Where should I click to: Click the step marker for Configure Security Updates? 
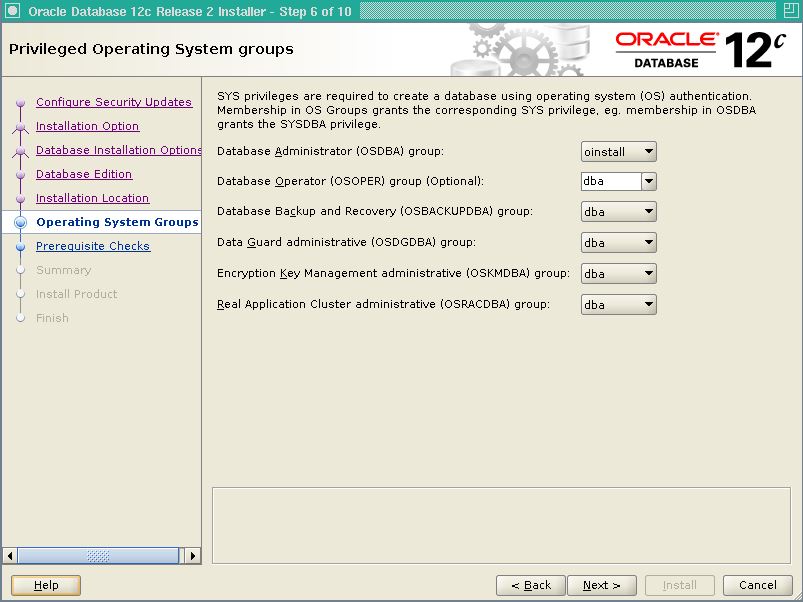click(20, 102)
